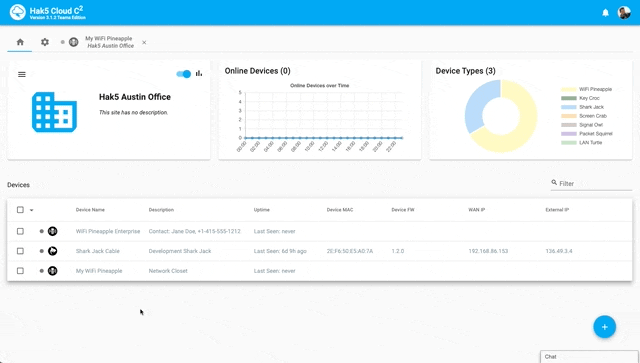Click the Device Types (3) heading
This screenshot has width=640, height=363.
coord(465,71)
